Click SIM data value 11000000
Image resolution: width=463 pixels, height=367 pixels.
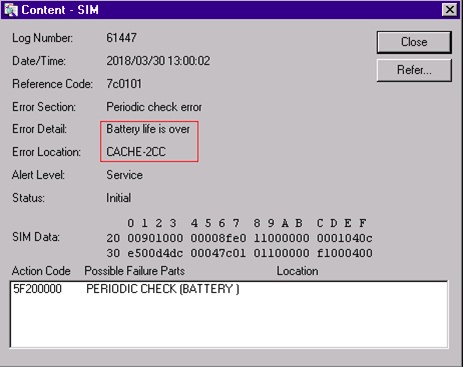(281, 238)
